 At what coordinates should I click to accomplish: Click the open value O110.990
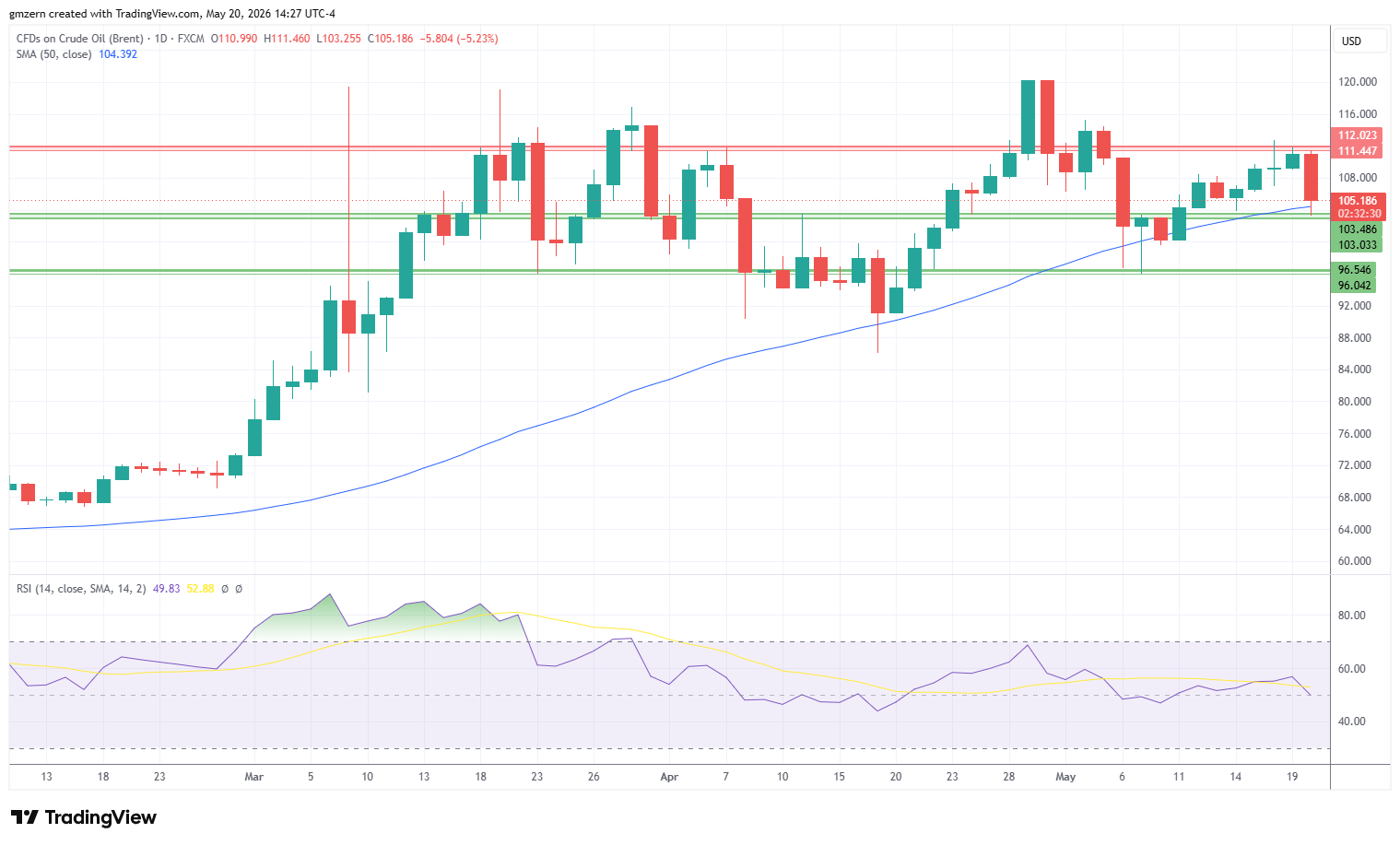click(234, 39)
